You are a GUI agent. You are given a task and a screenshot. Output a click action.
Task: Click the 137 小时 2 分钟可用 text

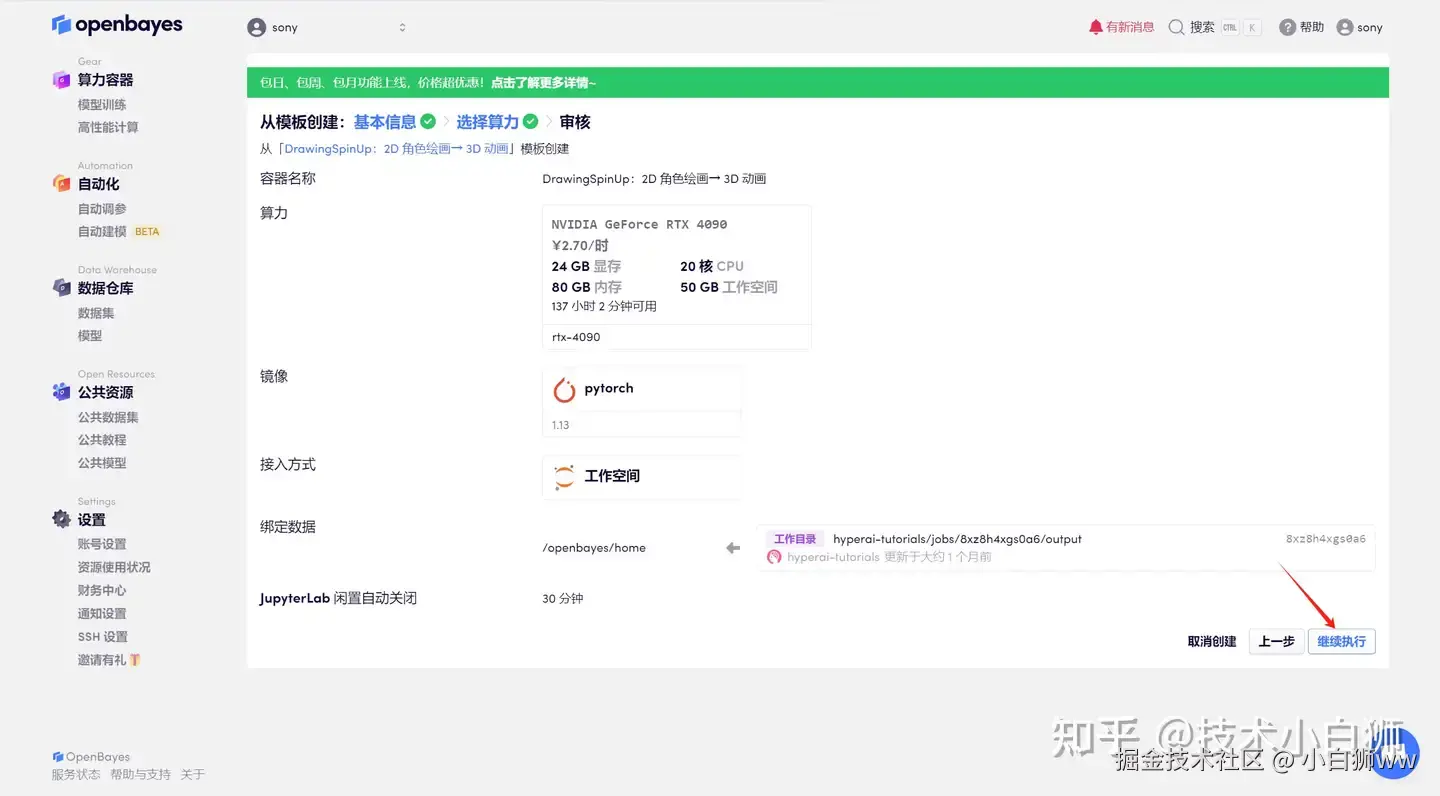click(604, 306)
